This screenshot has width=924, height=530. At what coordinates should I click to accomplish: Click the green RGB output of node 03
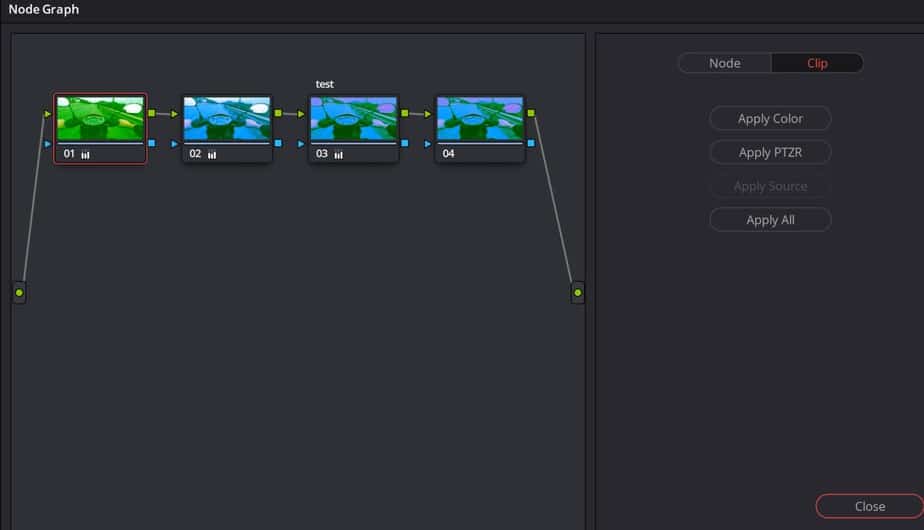(405, 113)
